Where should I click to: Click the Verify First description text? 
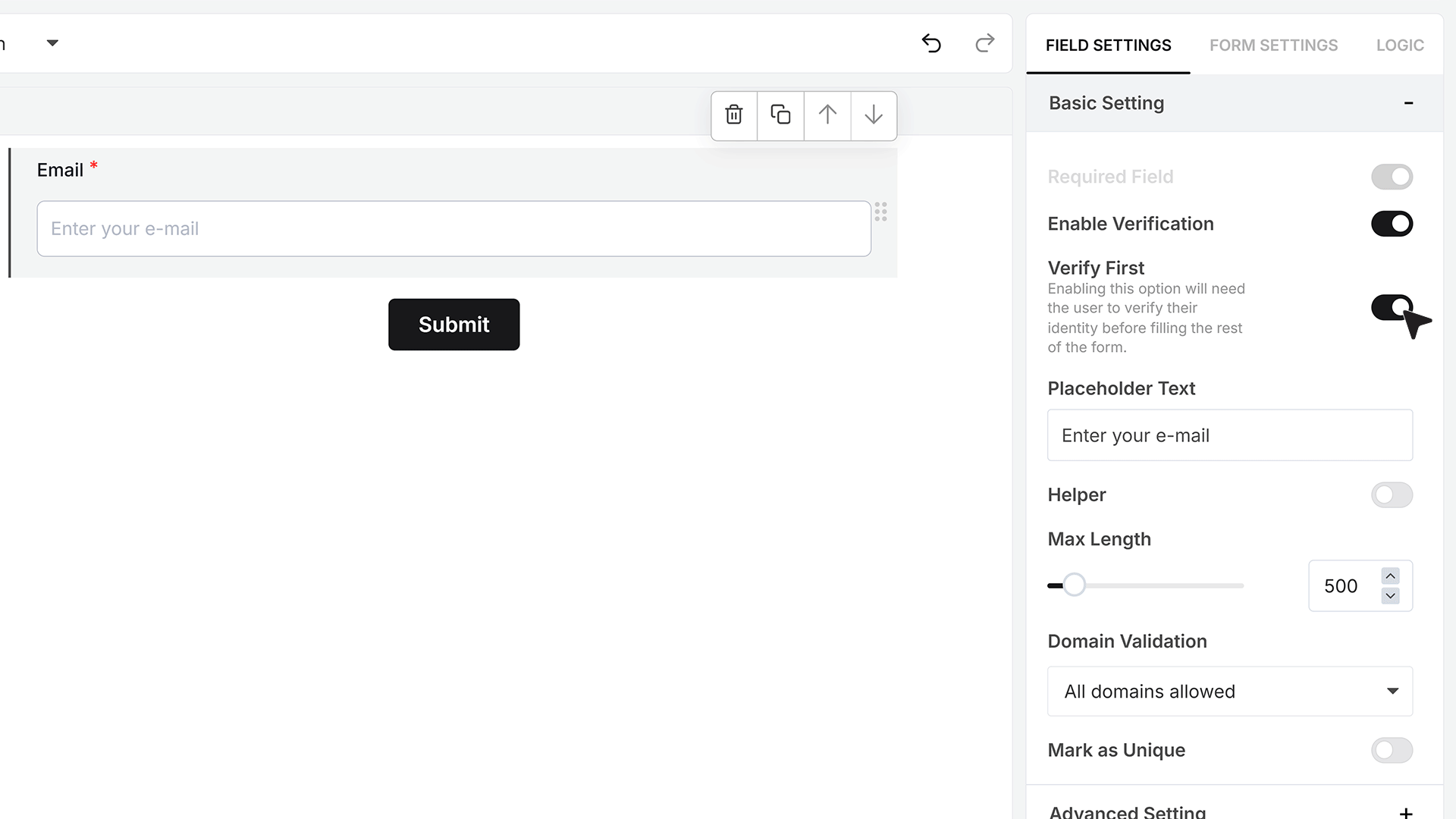[1146, 318]
